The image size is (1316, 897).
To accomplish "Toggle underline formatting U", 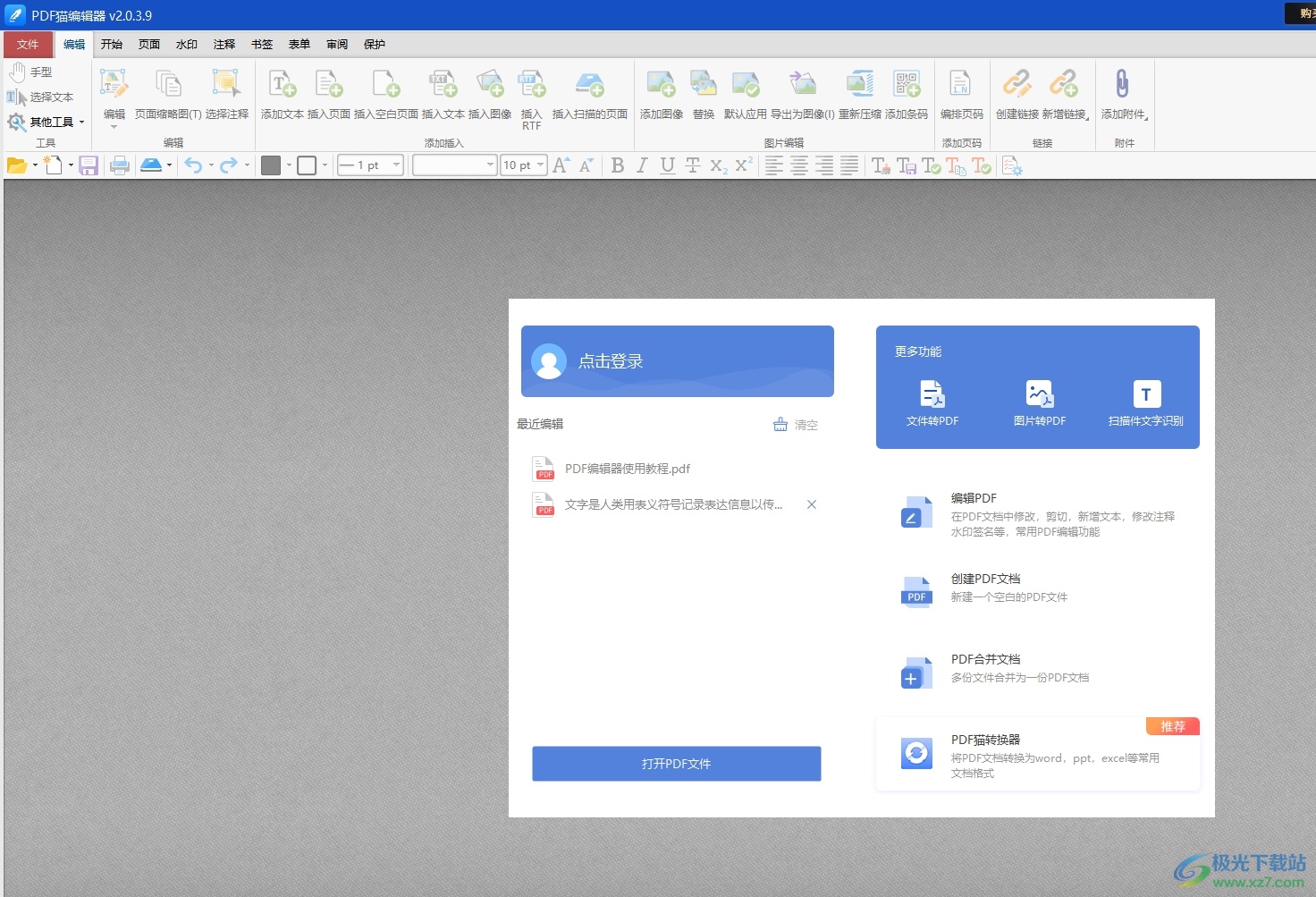I will (667, 165).
